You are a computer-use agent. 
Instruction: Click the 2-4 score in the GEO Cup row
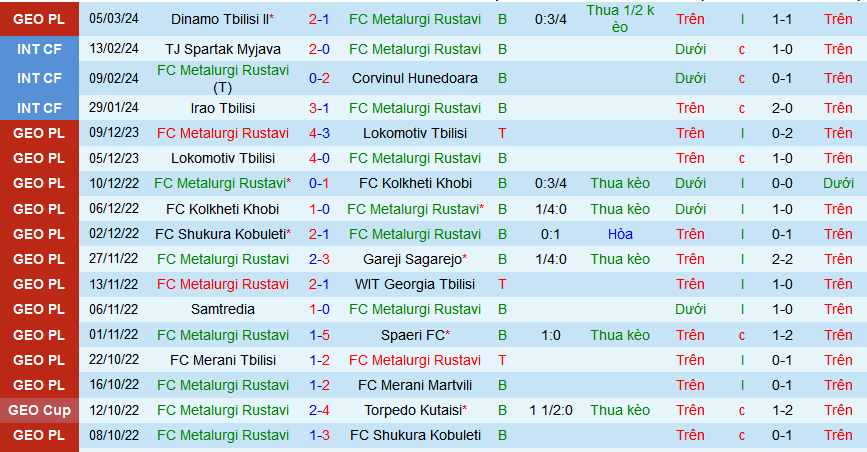[x=319, y=410]
